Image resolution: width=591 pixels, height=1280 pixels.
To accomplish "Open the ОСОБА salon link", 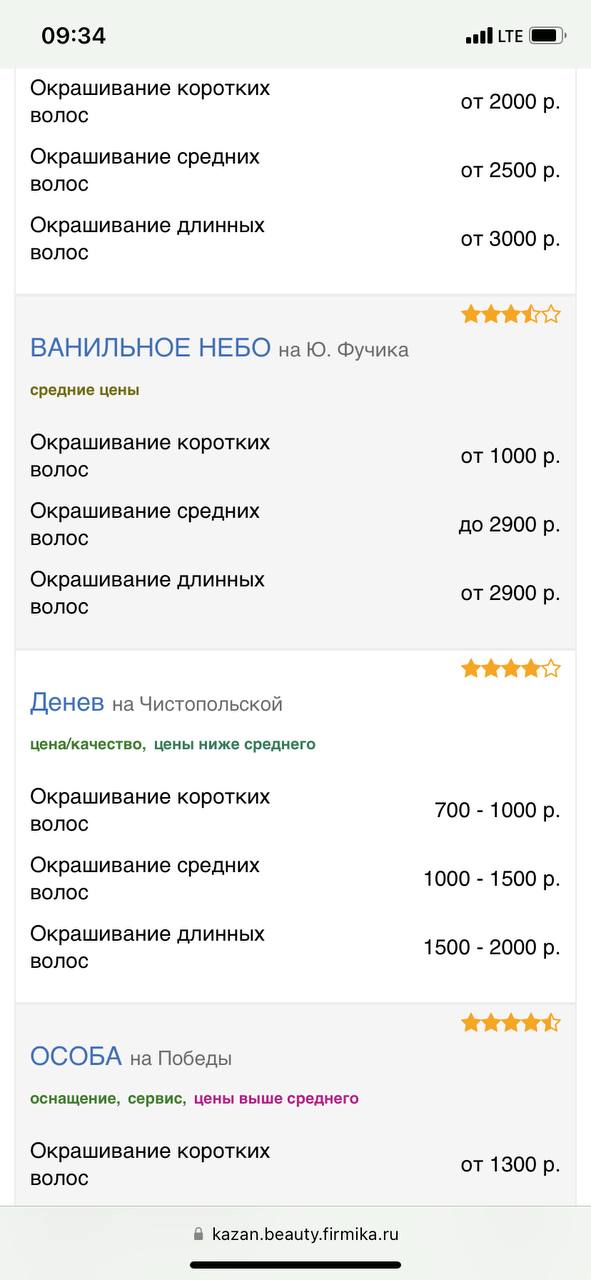I will tap(76, 1056).
